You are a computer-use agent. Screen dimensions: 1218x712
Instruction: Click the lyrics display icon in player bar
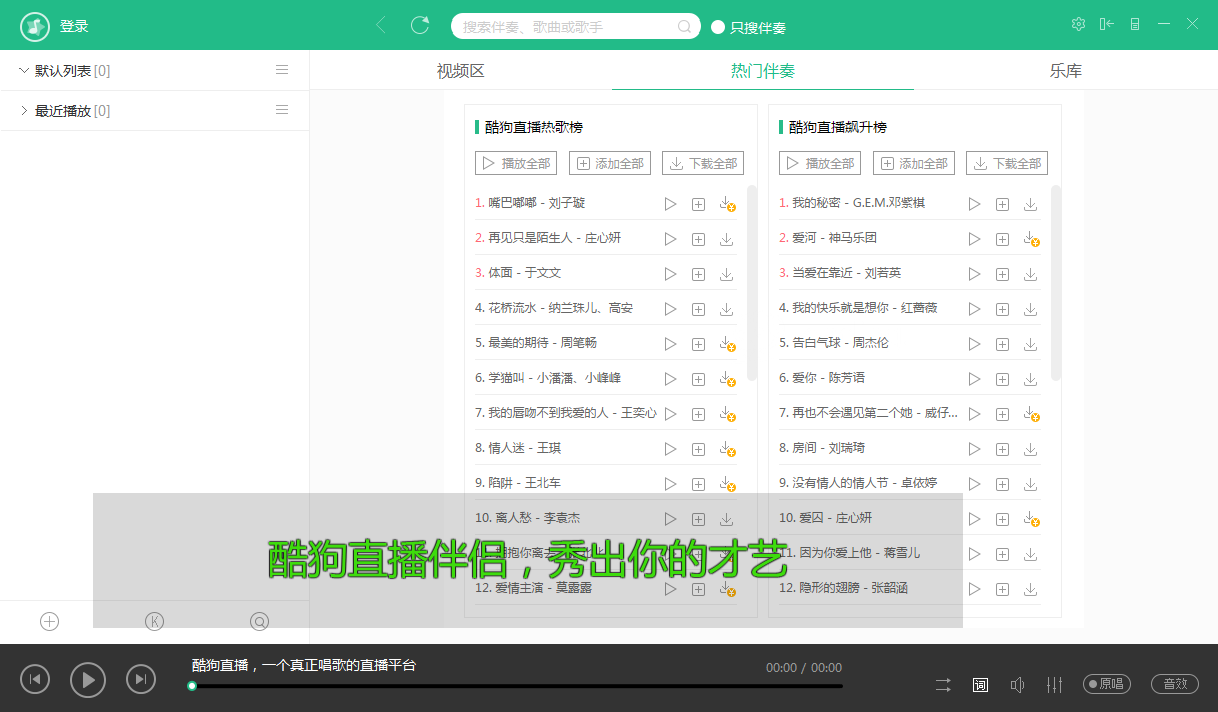980,685
